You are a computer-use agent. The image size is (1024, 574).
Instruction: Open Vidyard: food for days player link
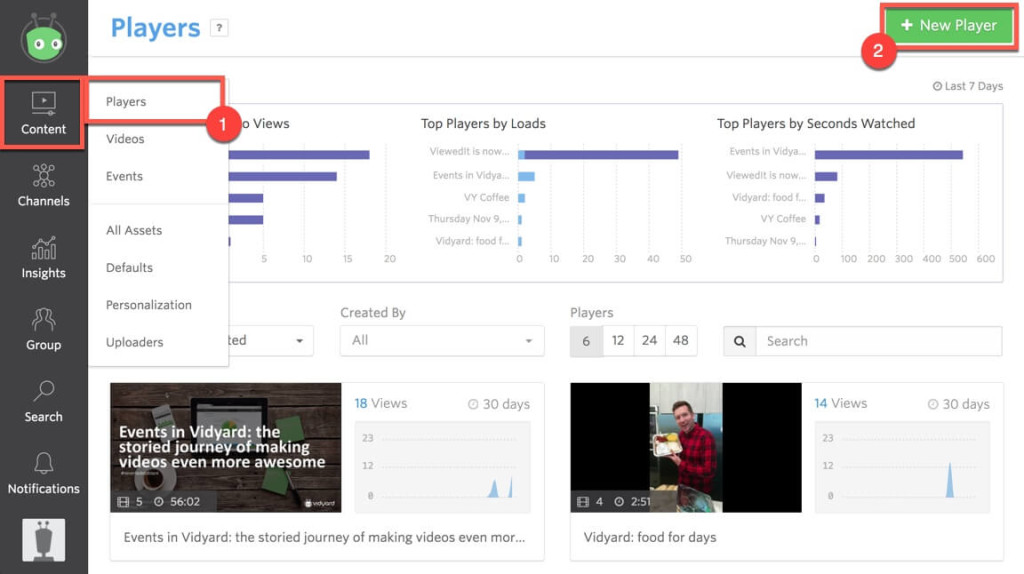650,537
